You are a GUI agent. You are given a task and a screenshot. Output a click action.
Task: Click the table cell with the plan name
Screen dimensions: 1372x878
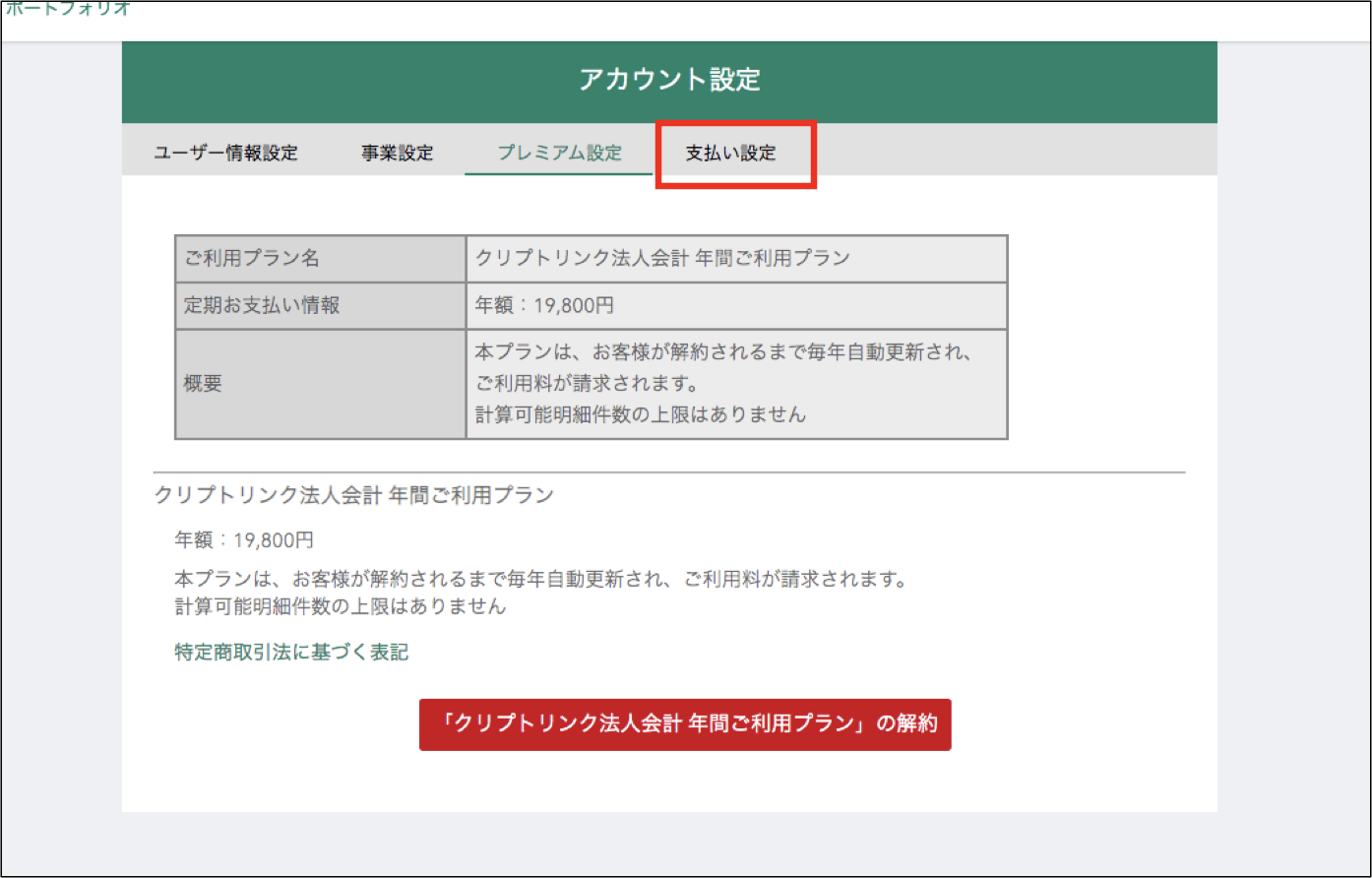[737, 259]
